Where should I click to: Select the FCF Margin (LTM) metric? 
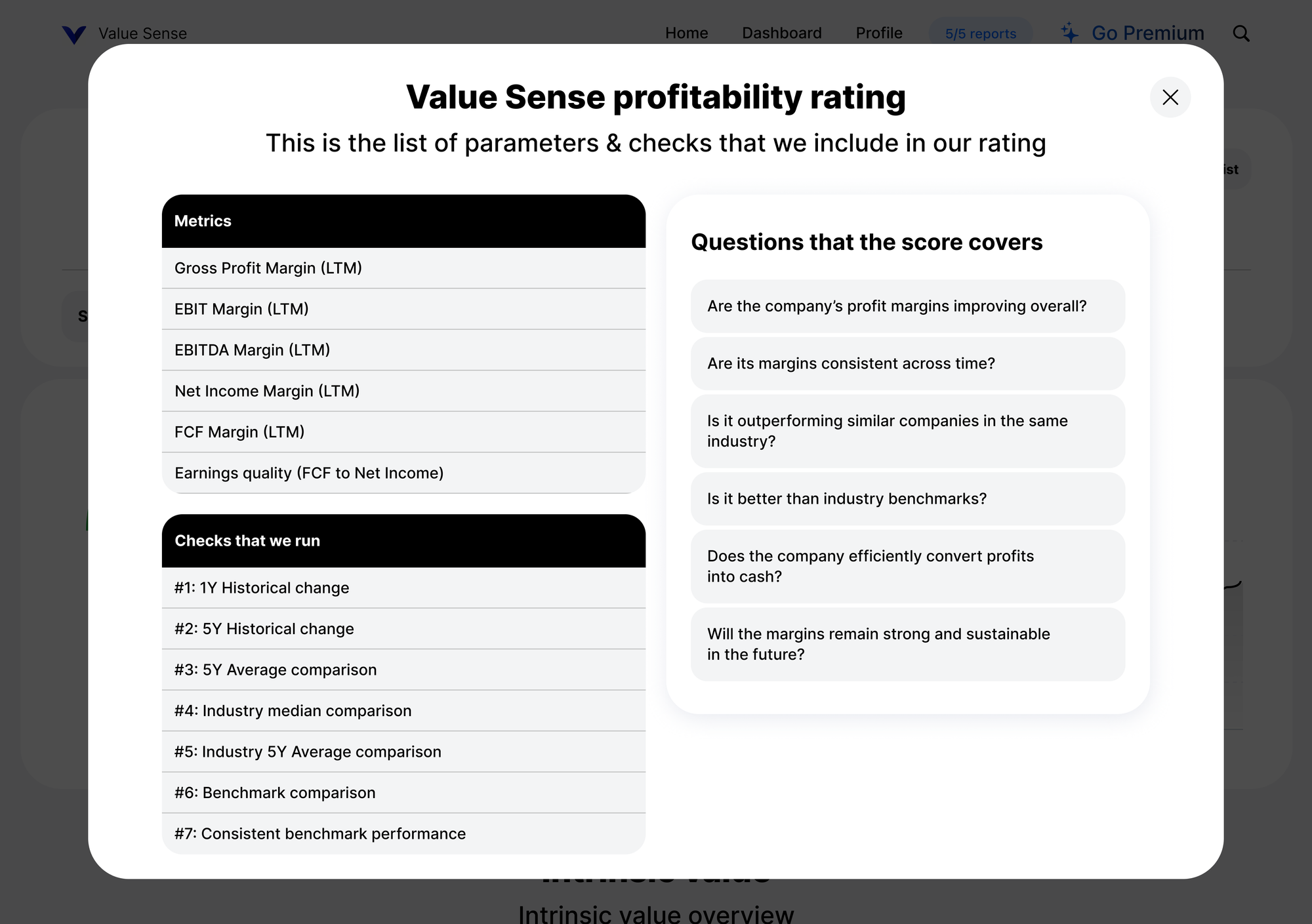403,432
